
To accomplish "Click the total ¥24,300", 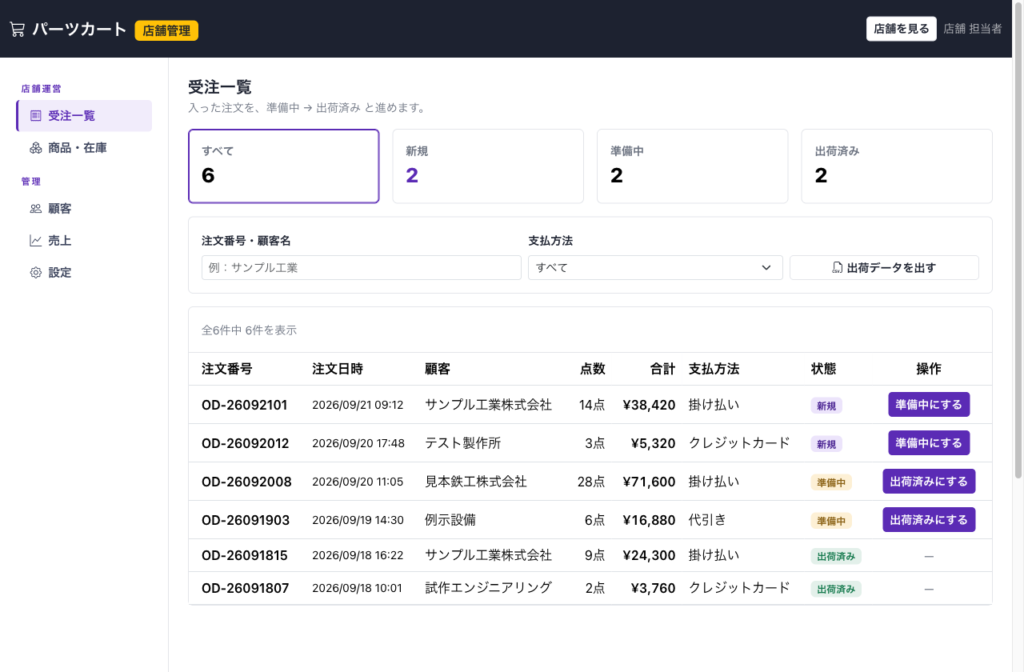I will 648,556.
